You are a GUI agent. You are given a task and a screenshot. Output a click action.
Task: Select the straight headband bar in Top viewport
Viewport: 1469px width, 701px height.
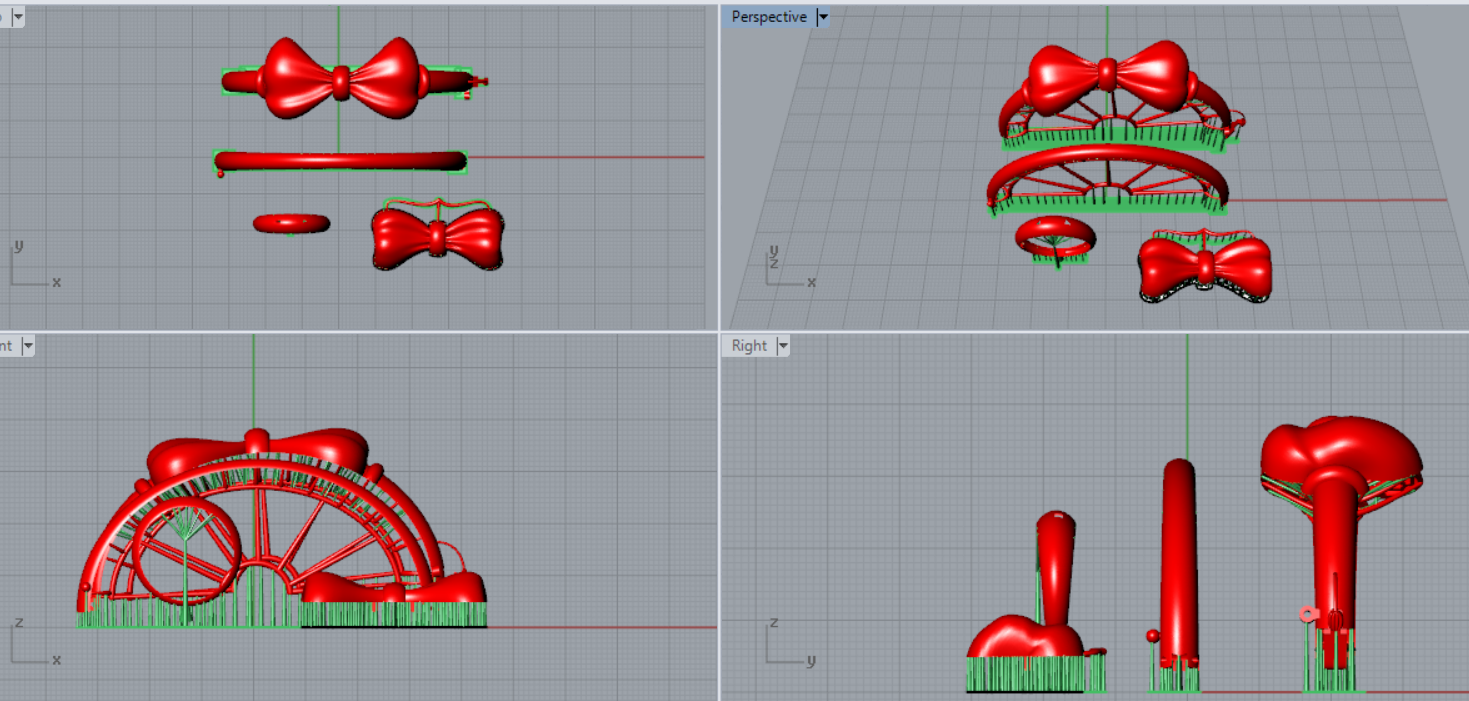click(x=340, y=161)
